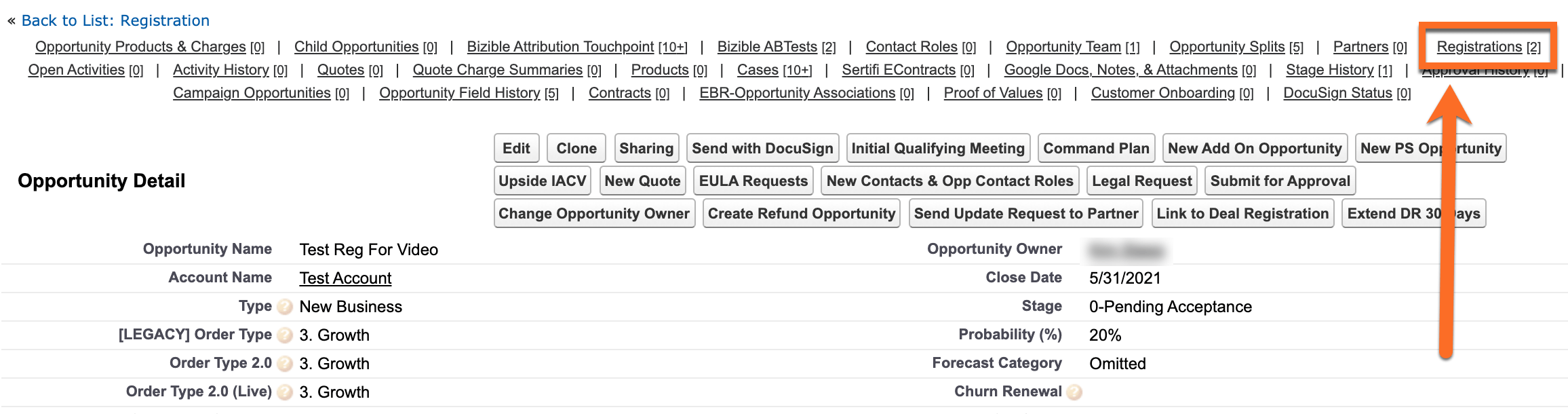This screenshot has width=1568, height=414.
Task: Jump to Opportunity Products & Charges list
Action: coord(140,47)
